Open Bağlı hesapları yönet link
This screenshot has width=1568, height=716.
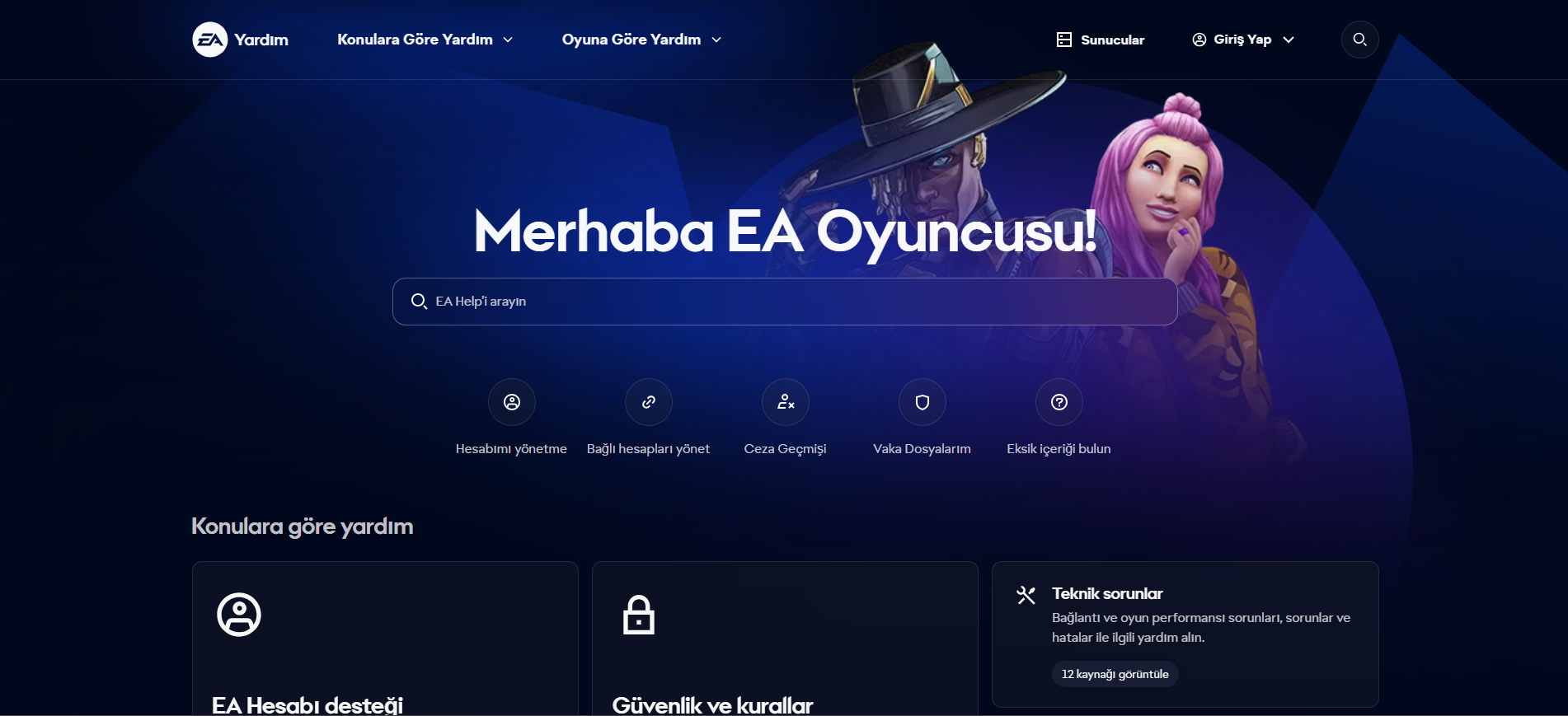click(x=648, y=449)
